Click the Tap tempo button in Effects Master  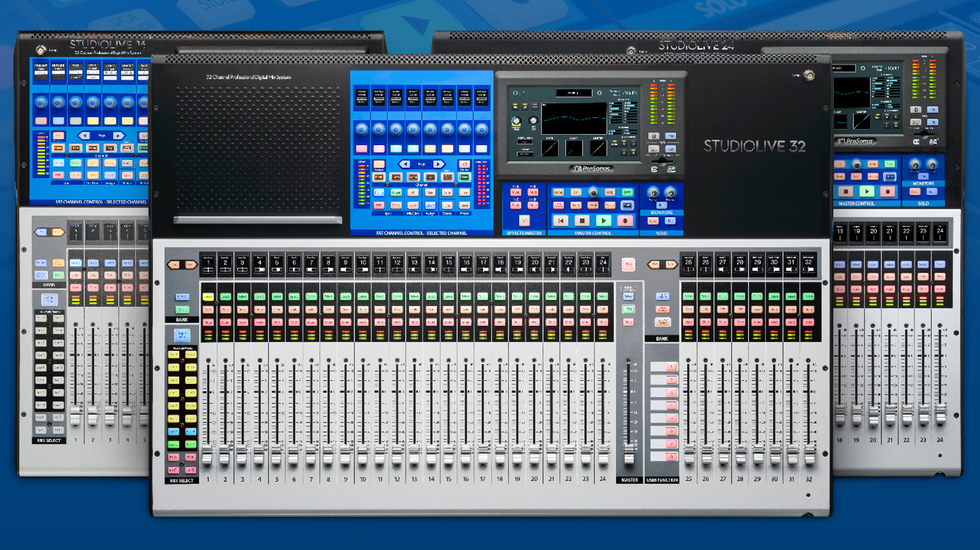click(524, 221)
